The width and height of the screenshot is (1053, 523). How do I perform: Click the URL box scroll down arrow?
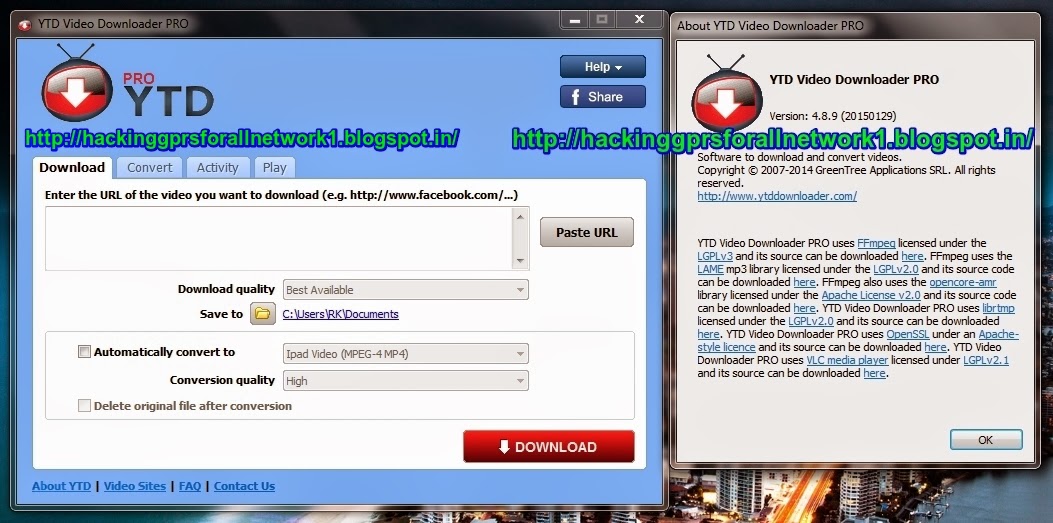pos(520,261)
